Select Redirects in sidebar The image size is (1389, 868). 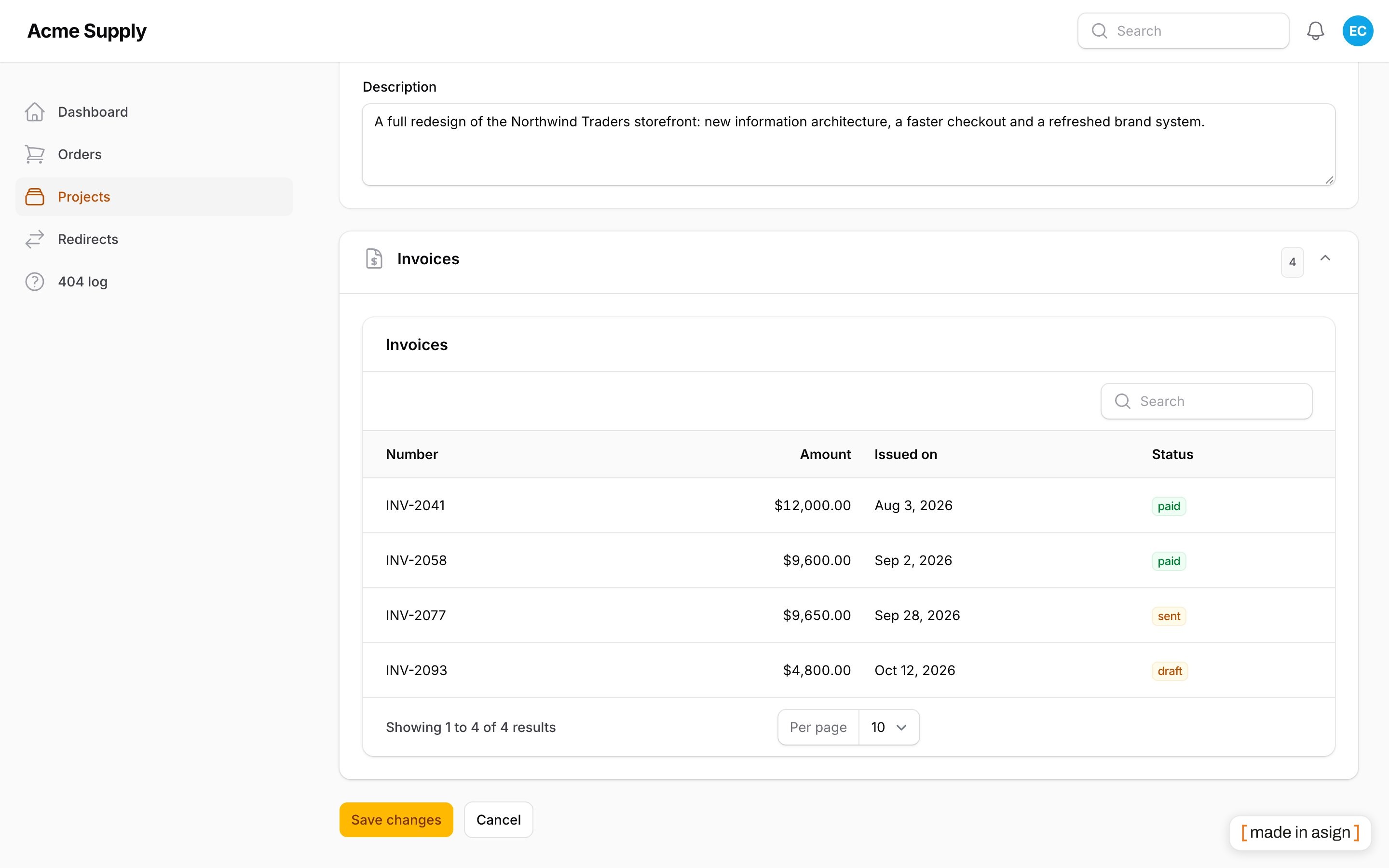coord(154,239)
